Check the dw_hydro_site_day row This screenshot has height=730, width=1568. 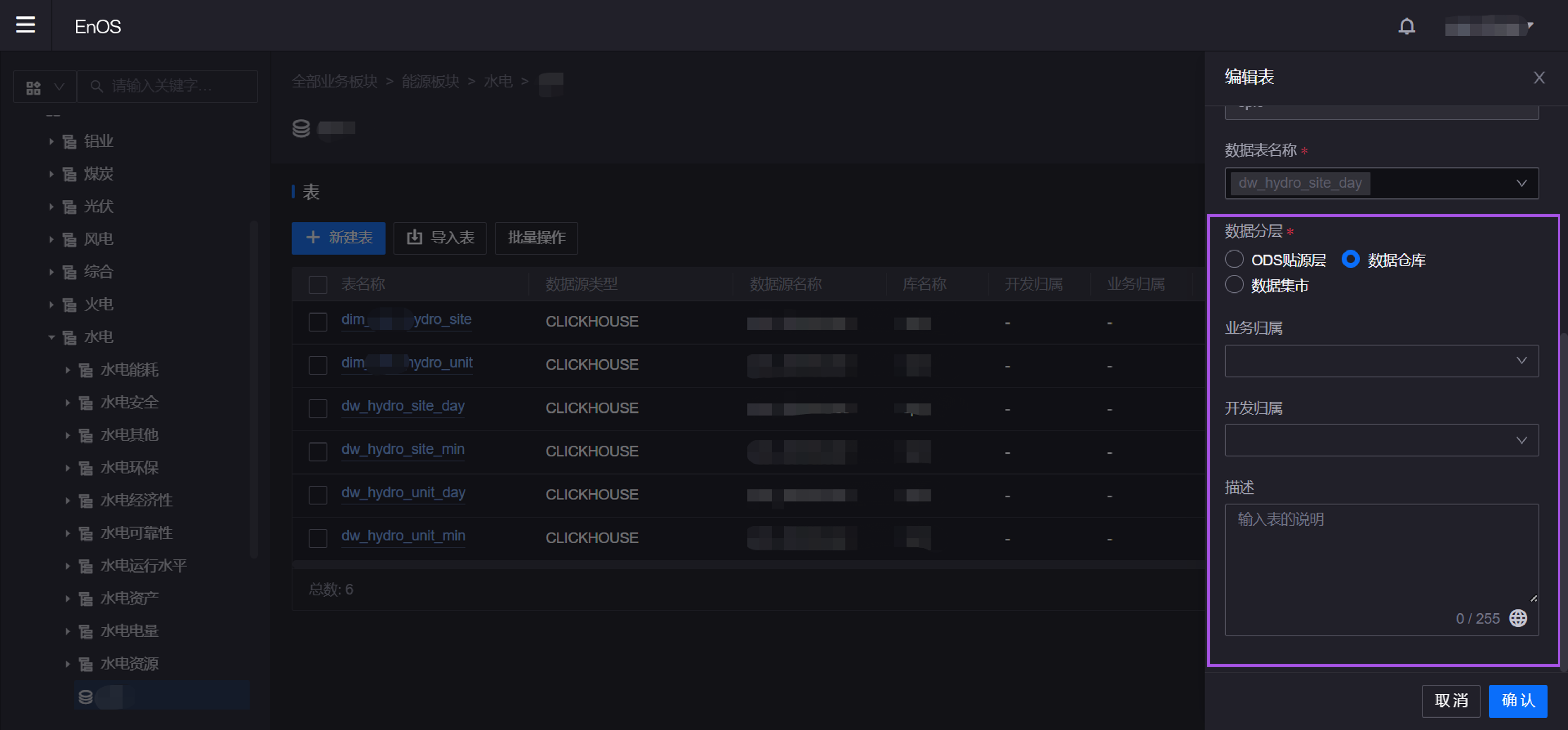coord(318,408)
